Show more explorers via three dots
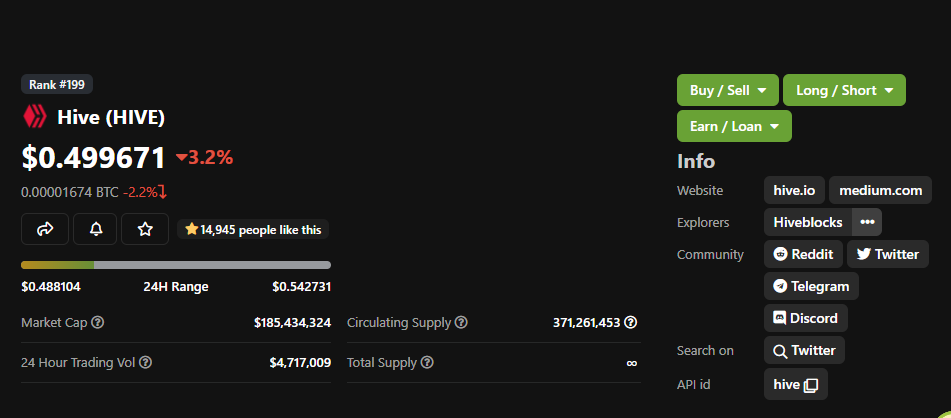The width and height of the screenshot is (951, 418). [867, 222]
